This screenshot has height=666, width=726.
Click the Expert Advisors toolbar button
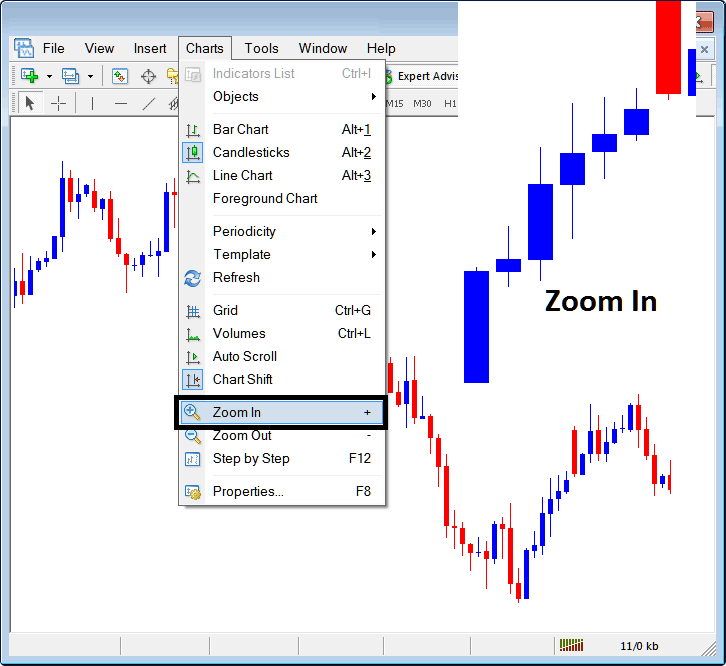click(x=421, y=76)
